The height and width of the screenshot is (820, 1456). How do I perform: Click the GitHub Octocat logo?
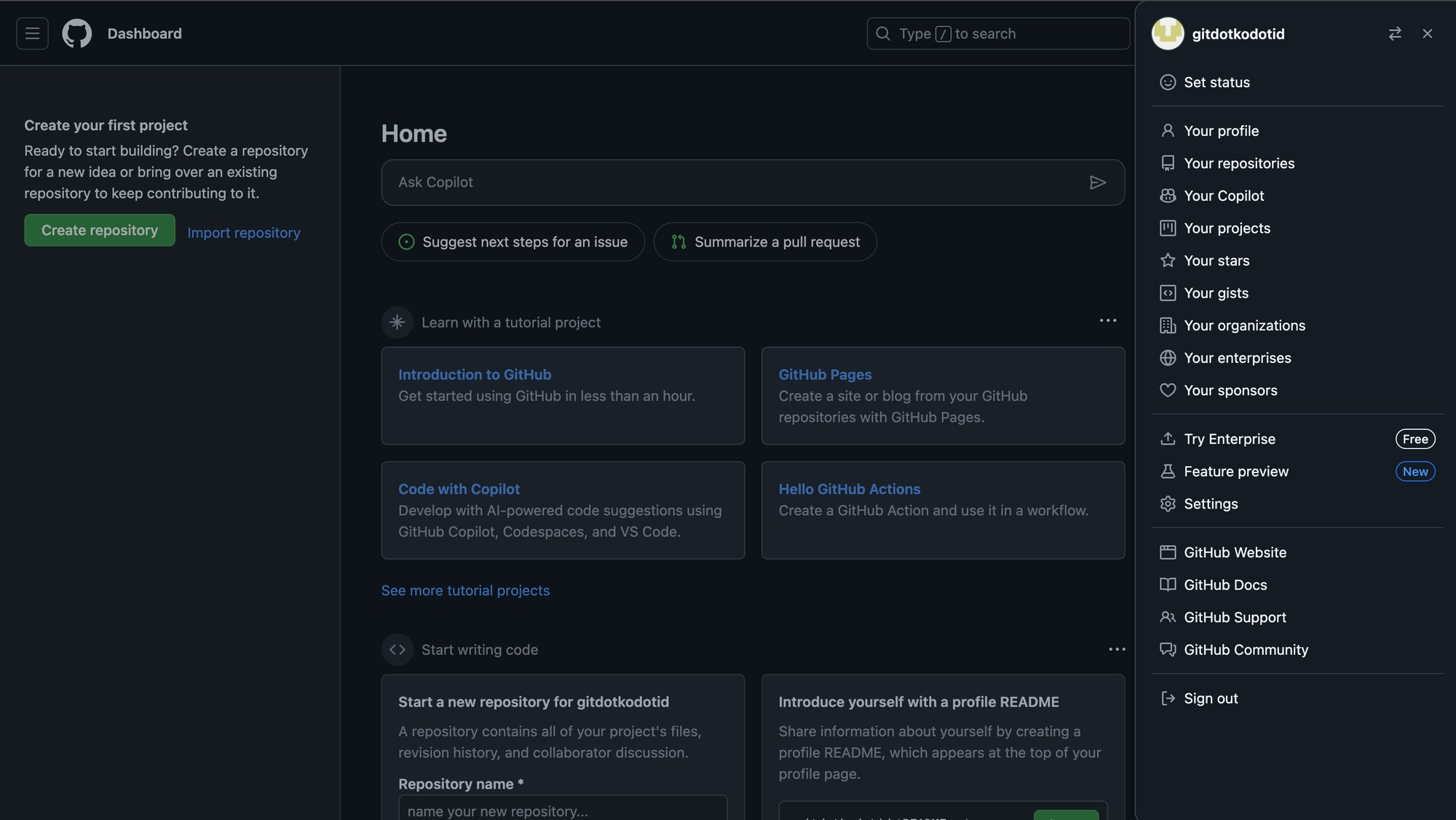(76, 33)
